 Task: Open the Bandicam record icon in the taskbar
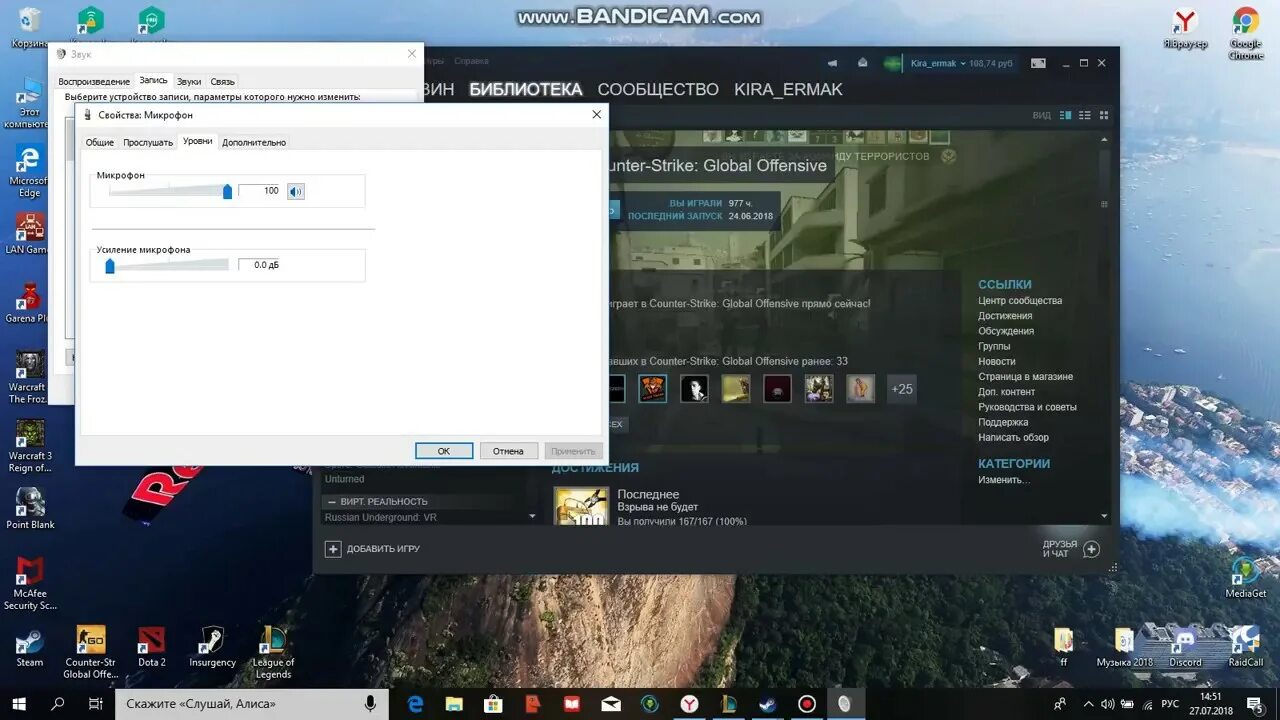click(x=807, y=704)
